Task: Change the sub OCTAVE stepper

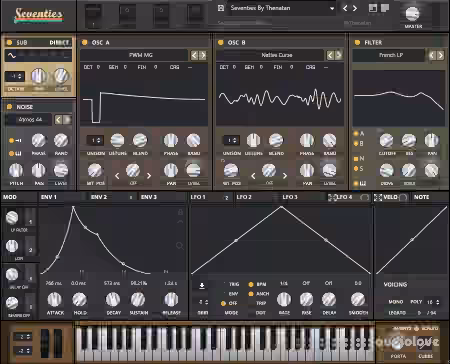Action: coord(15,76)
